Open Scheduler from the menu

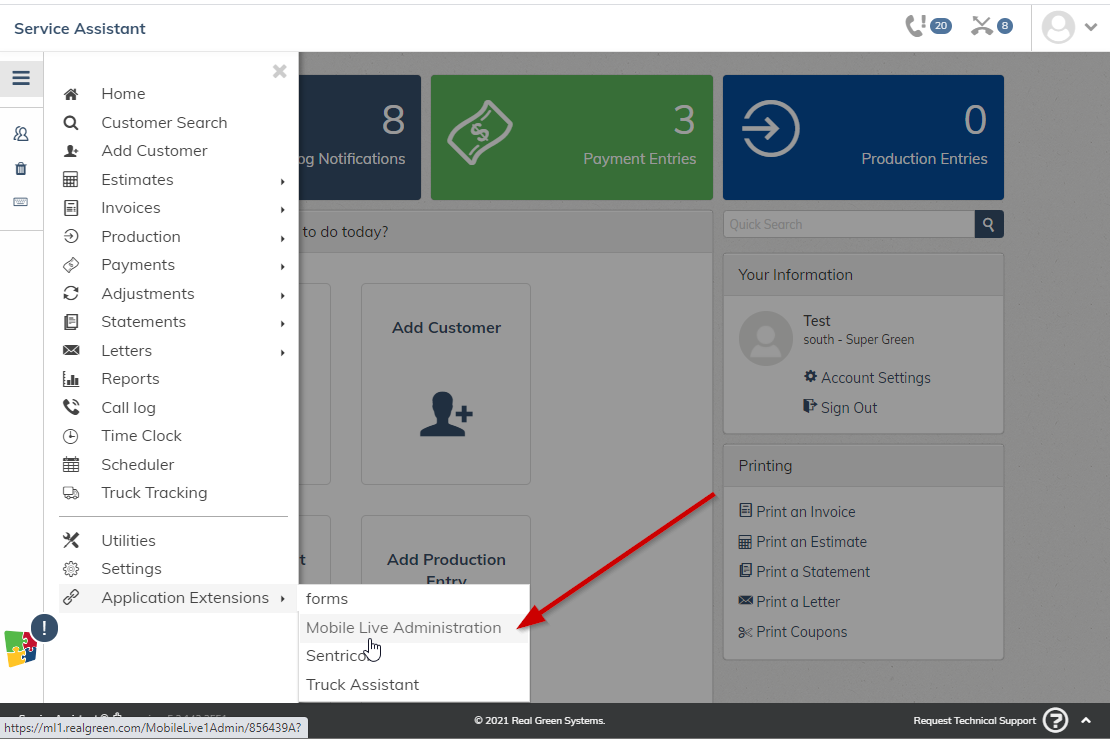[137, 465]
